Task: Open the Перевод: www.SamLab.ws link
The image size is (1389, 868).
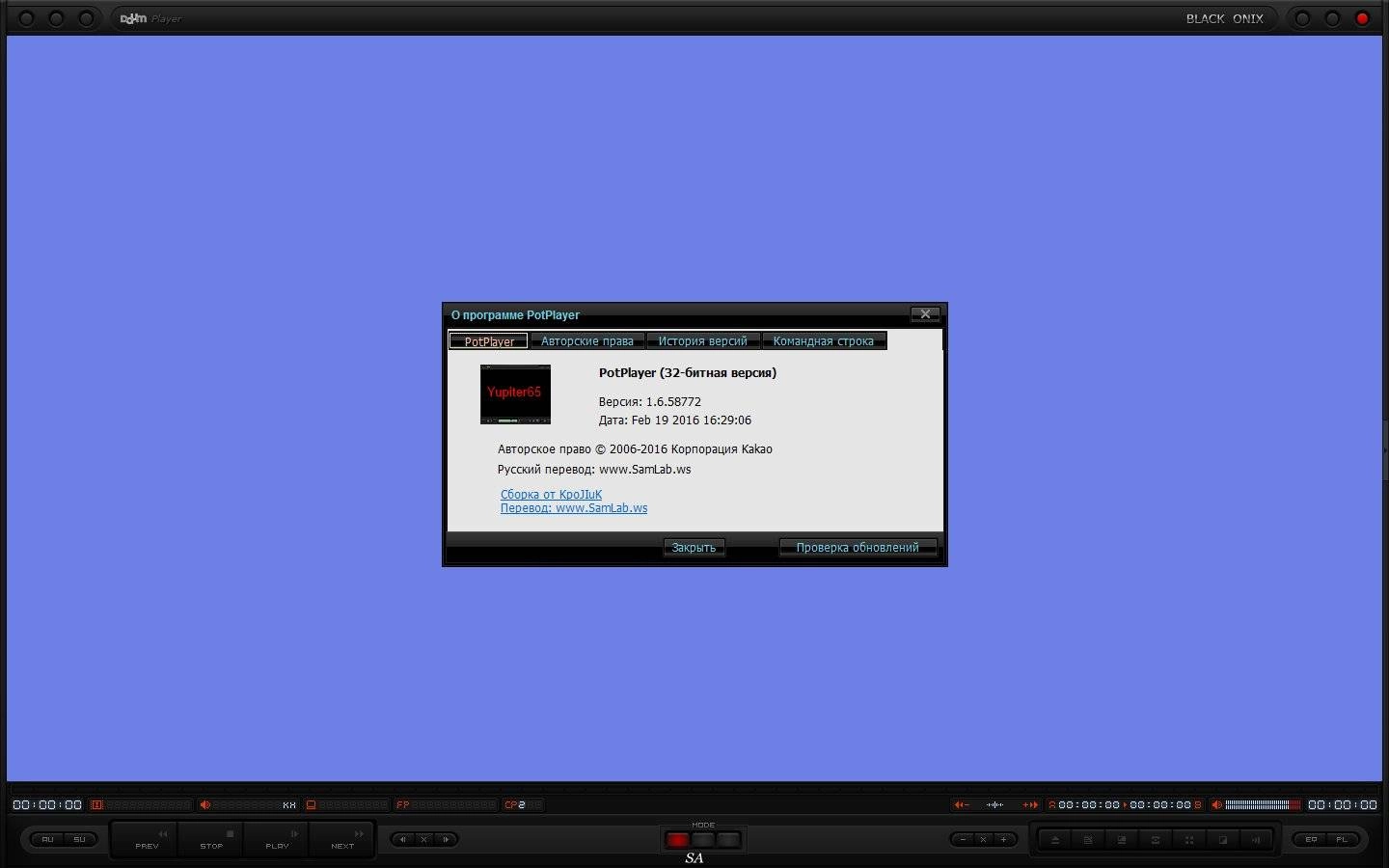Action: point(574,508)
